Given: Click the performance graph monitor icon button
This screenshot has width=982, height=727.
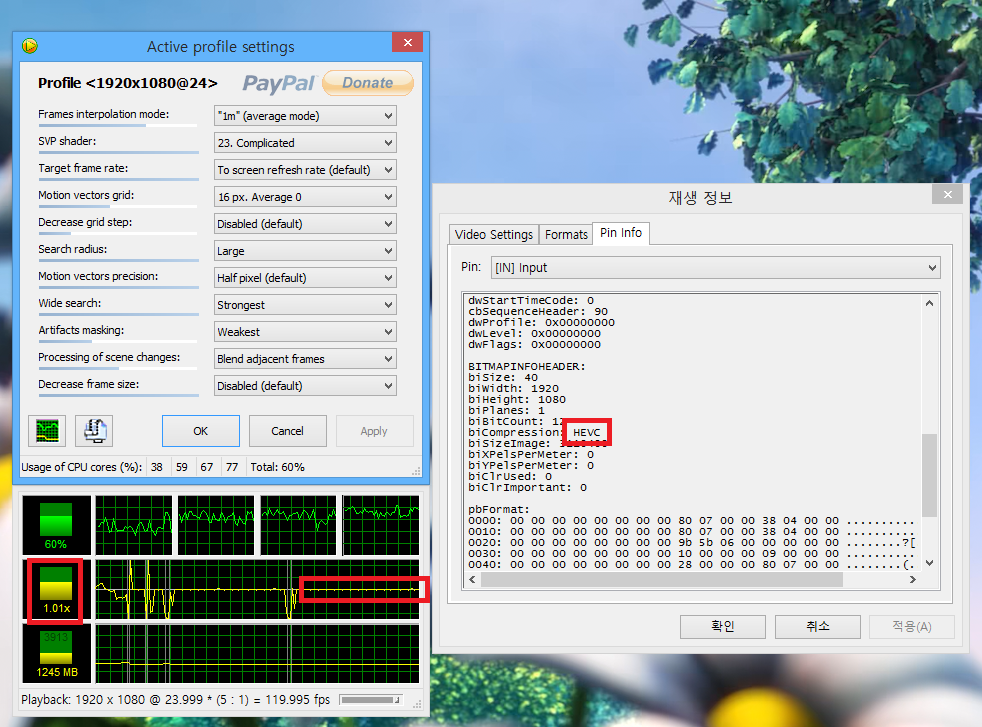Looking at the screenshot, I should point(48,431).
